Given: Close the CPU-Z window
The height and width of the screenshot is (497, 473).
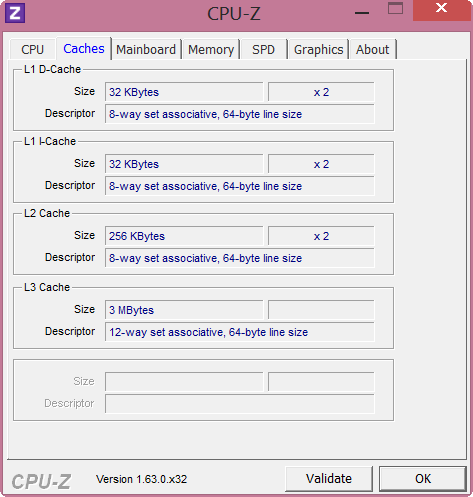Looking at the screenshot, I should pyautogui.click(x=441, y=10).
